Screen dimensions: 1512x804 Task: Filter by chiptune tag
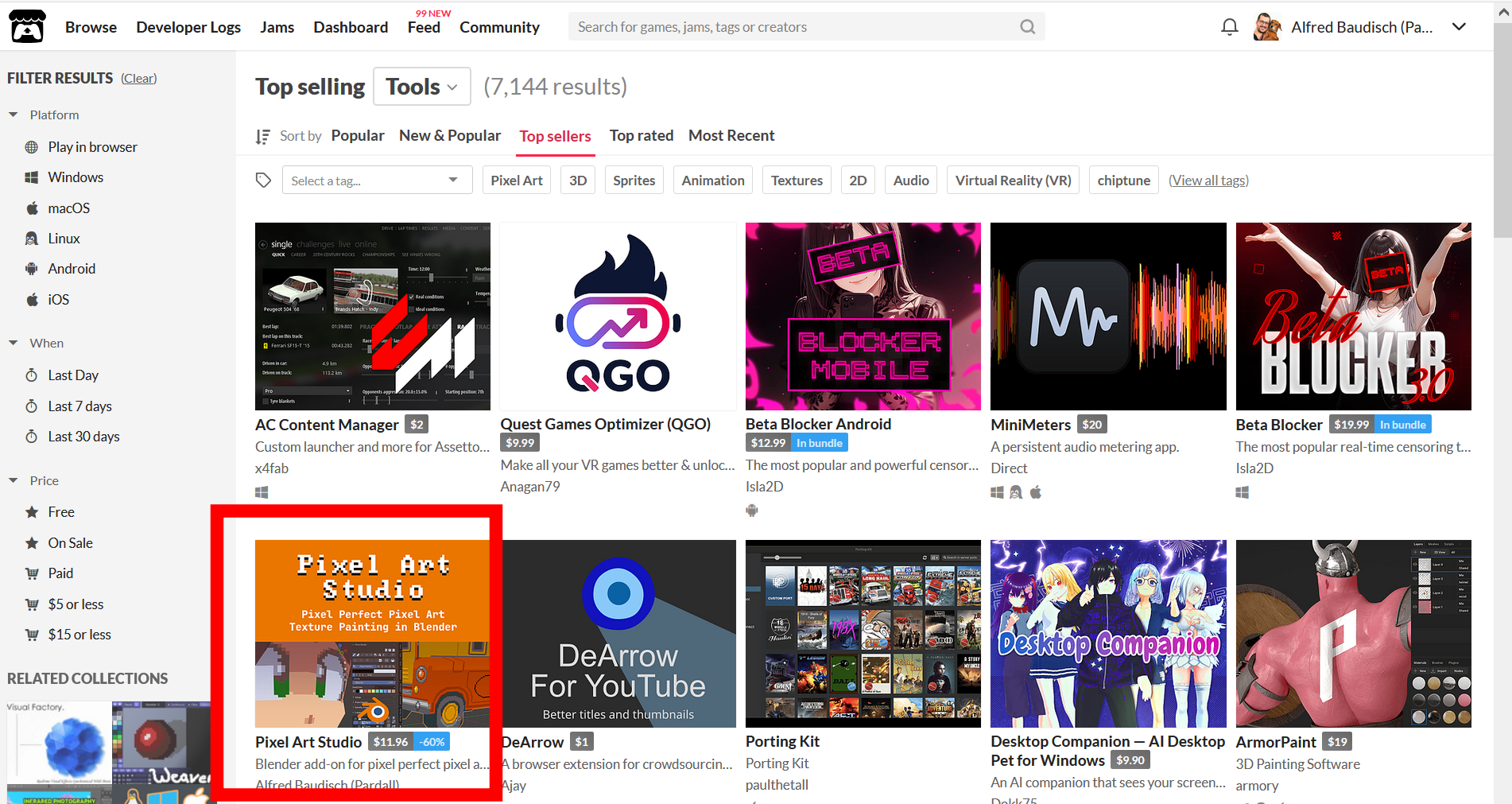click(1123, 181)
